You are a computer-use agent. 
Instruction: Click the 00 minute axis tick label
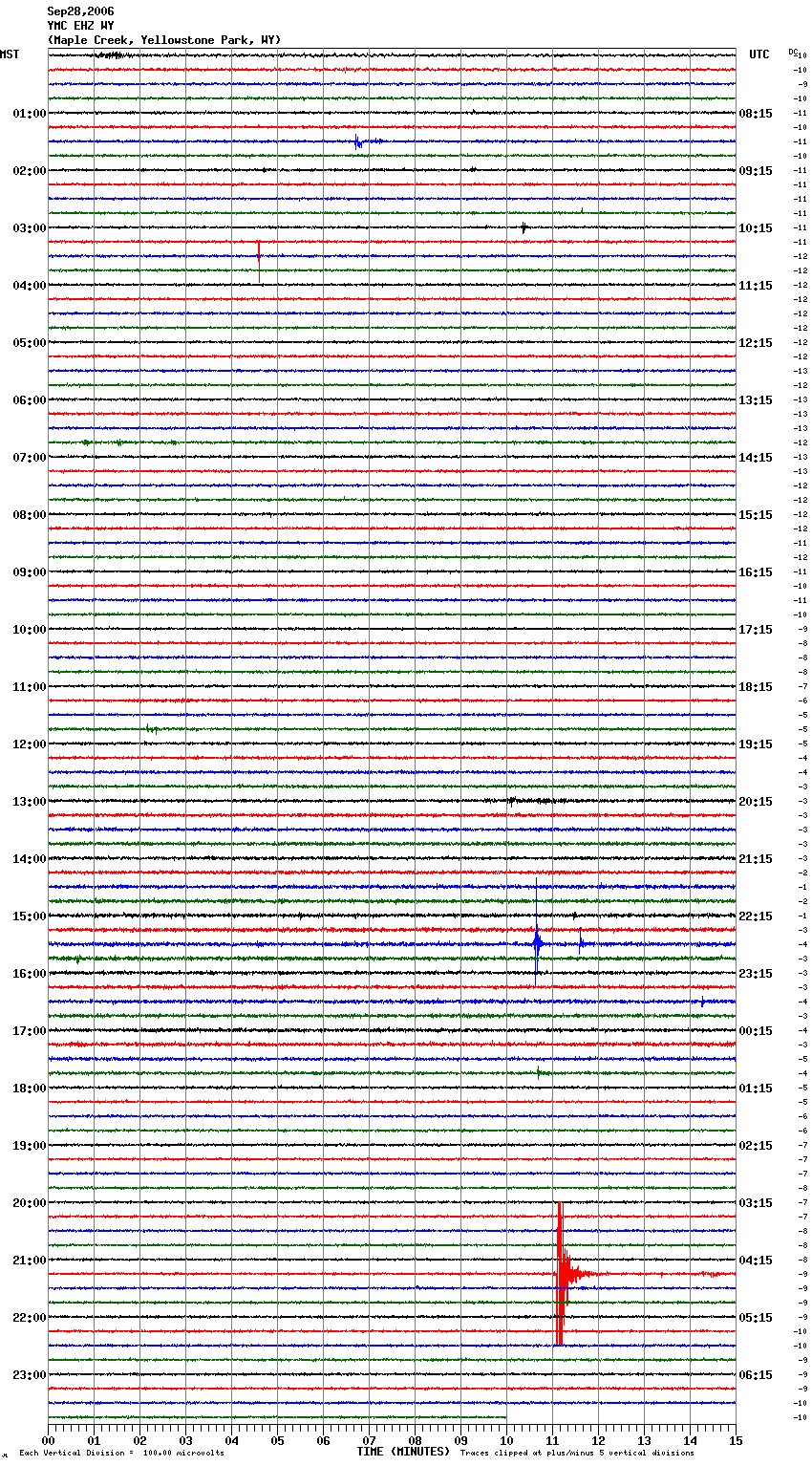coord(48,1440)
